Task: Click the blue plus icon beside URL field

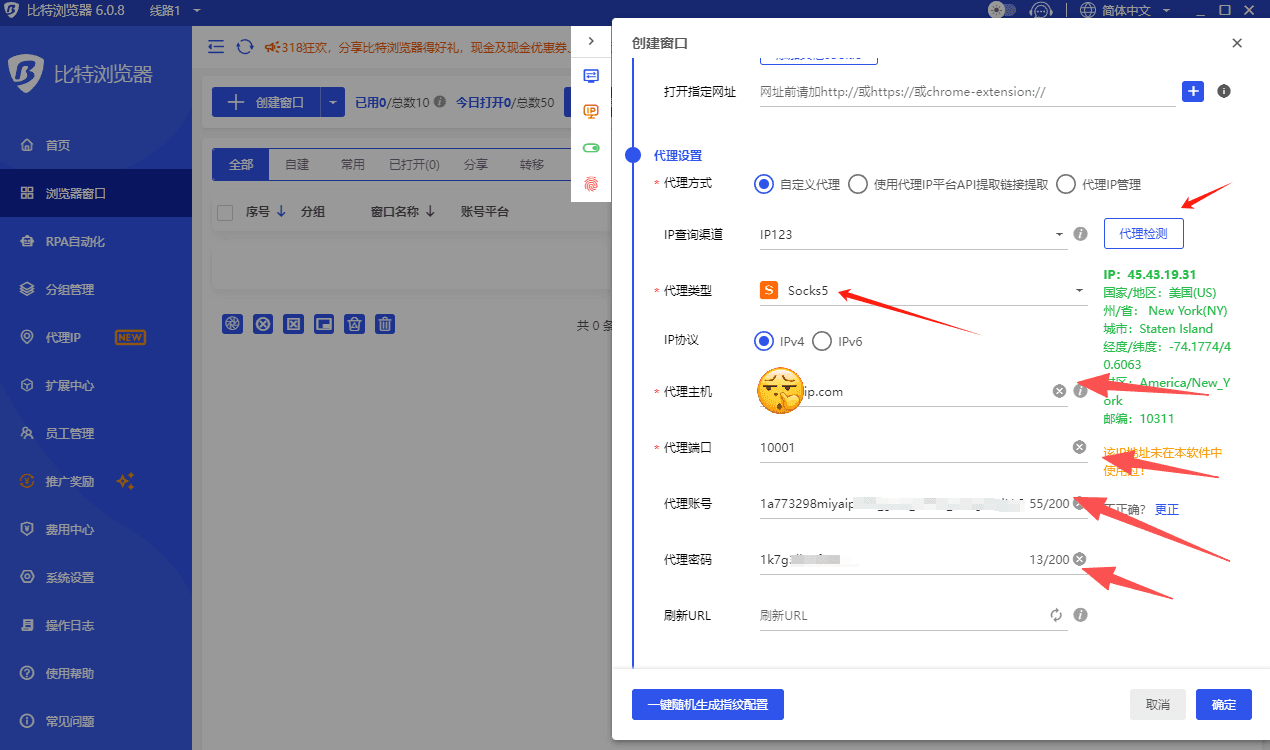Action: tap(1192, 91)
